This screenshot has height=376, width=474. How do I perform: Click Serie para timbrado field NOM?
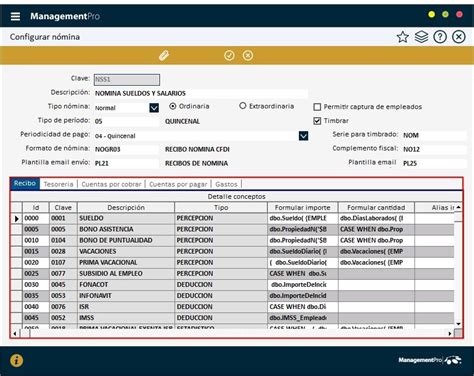tap(434, 135)
